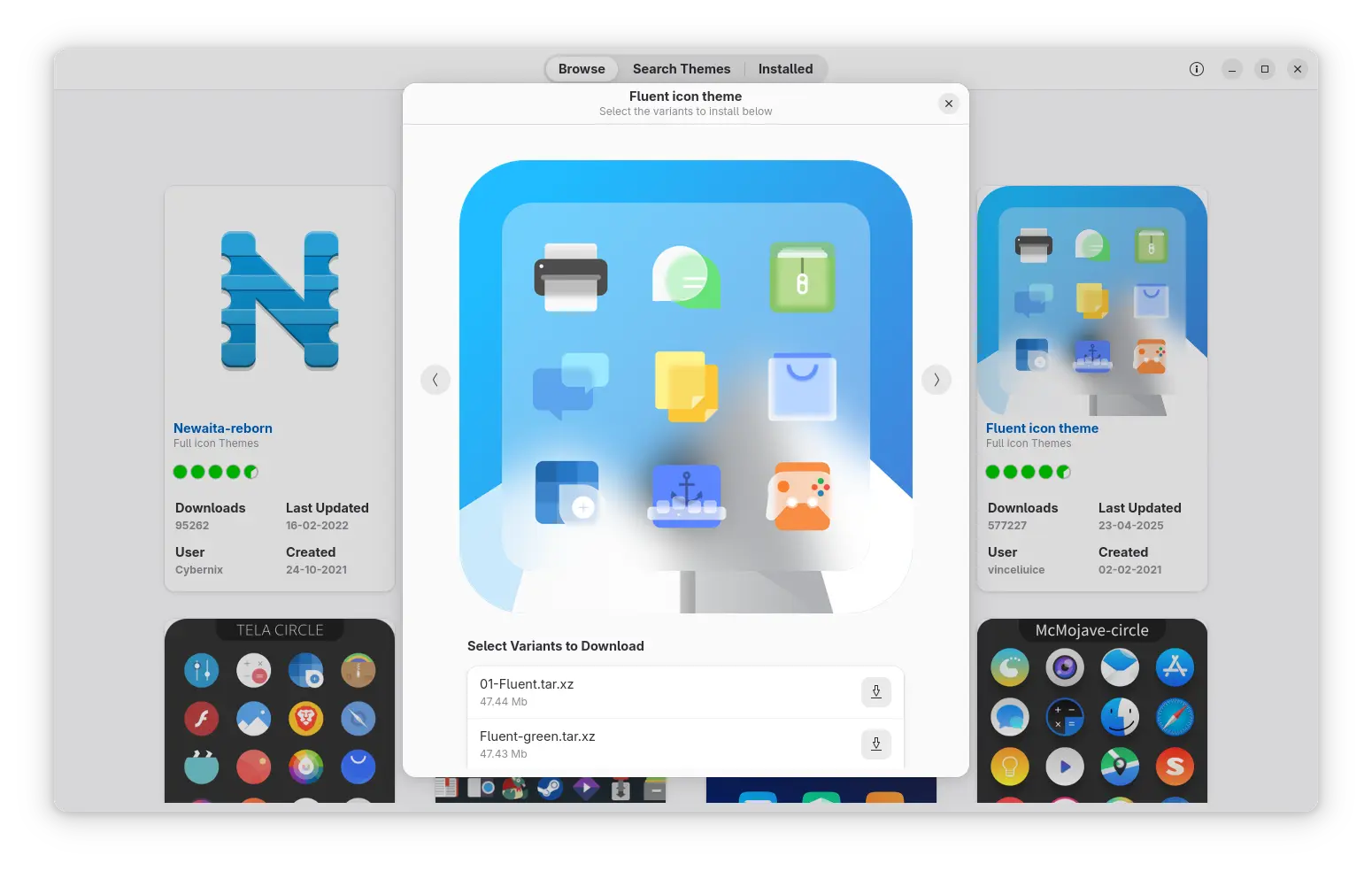Download the 01-Fluent.tar.xz variant
The image size is (1372, 871).
[875, 691]
